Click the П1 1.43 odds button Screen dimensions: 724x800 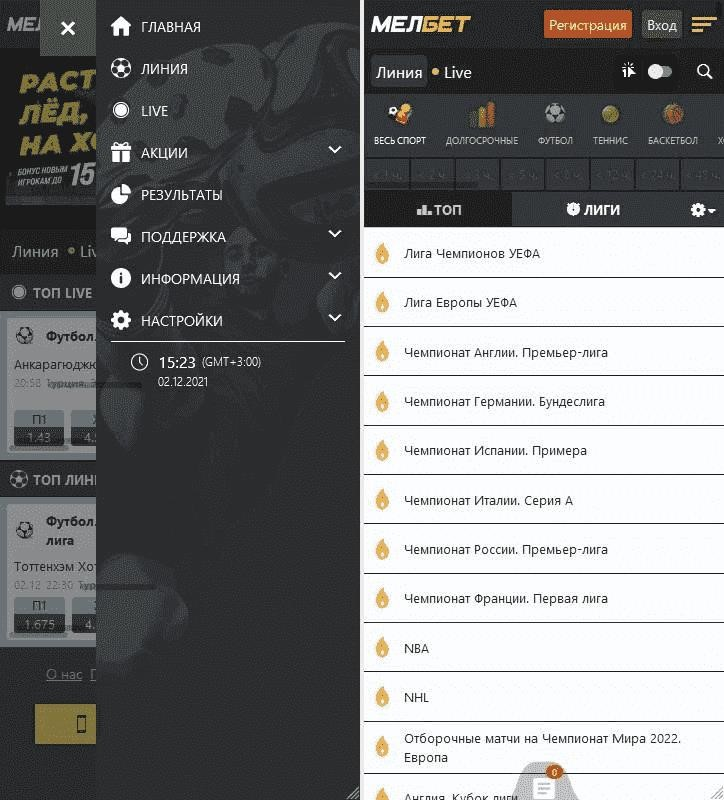pos(39,429)
